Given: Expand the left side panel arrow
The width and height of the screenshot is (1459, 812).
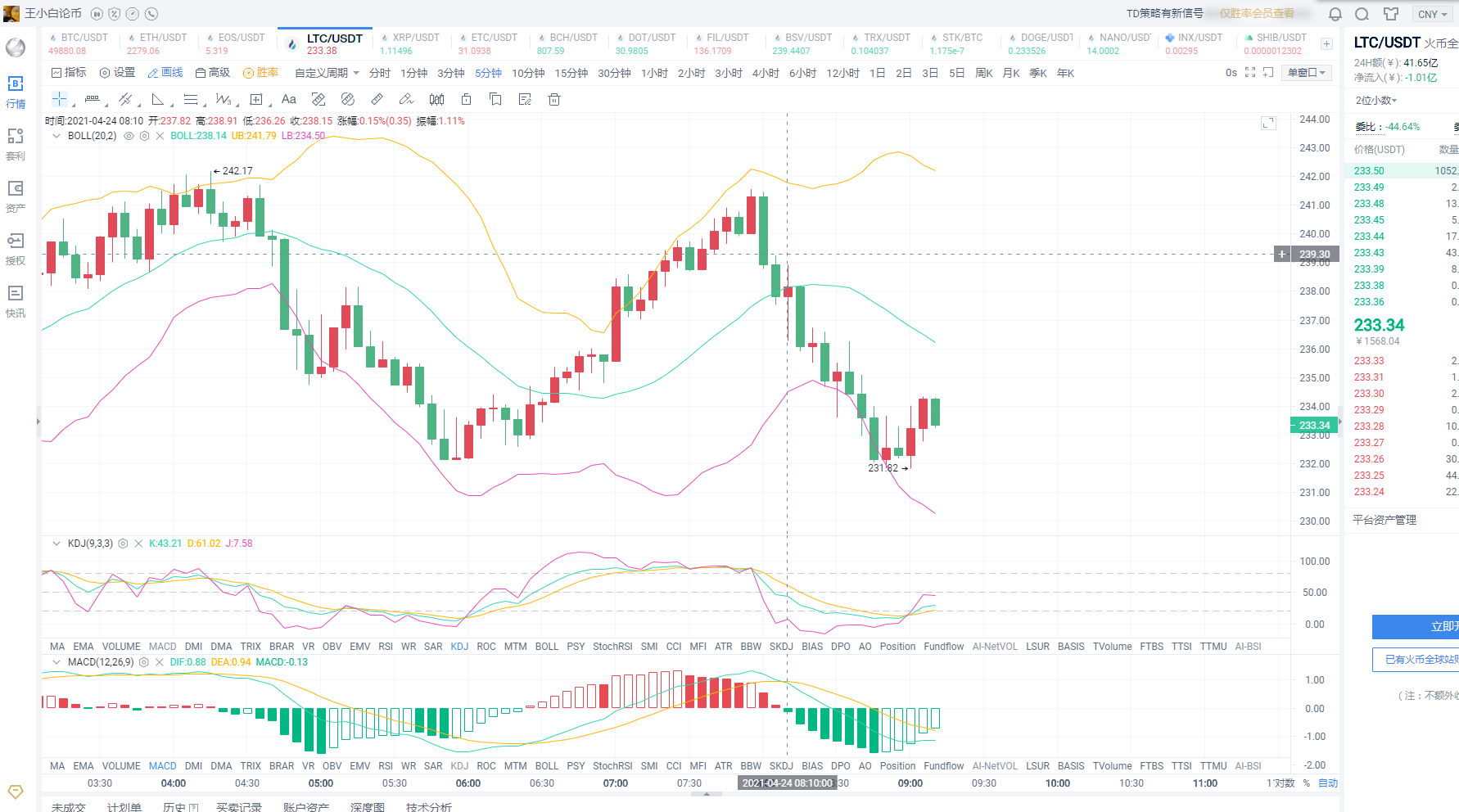Looking at the screenshot, I should click(38, 422).
